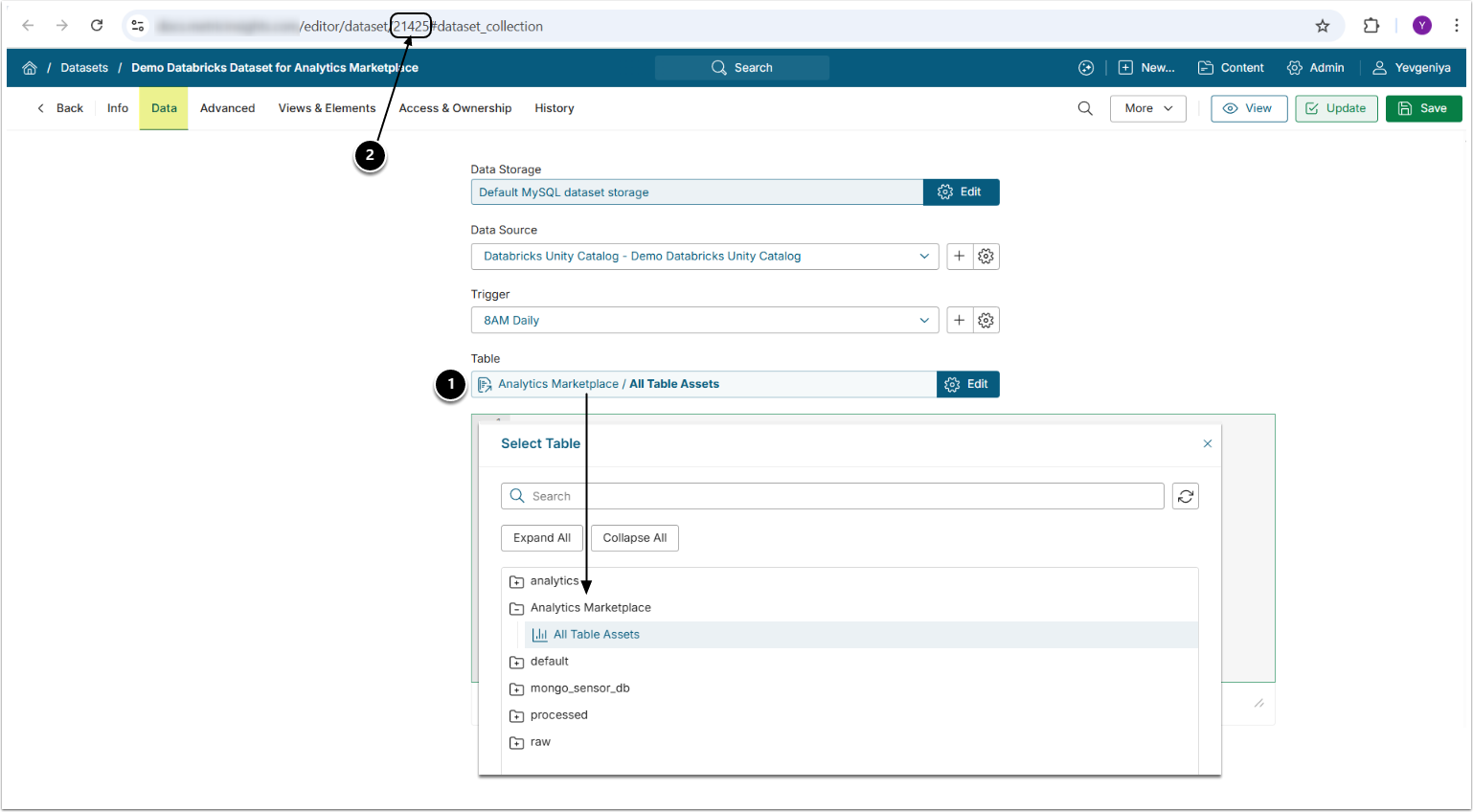This screenshot has height=812, width=1473.
Task: Open Chrome three-dot menu
Action: tap(1456, 26)
